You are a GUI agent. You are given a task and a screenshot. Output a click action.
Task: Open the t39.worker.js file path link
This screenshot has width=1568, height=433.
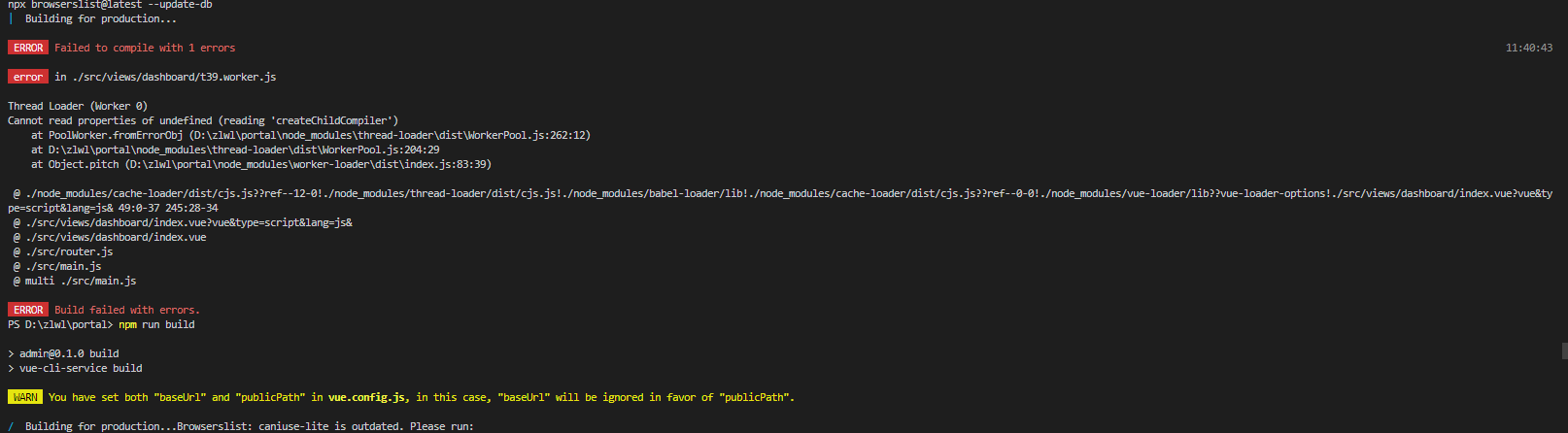174,77
